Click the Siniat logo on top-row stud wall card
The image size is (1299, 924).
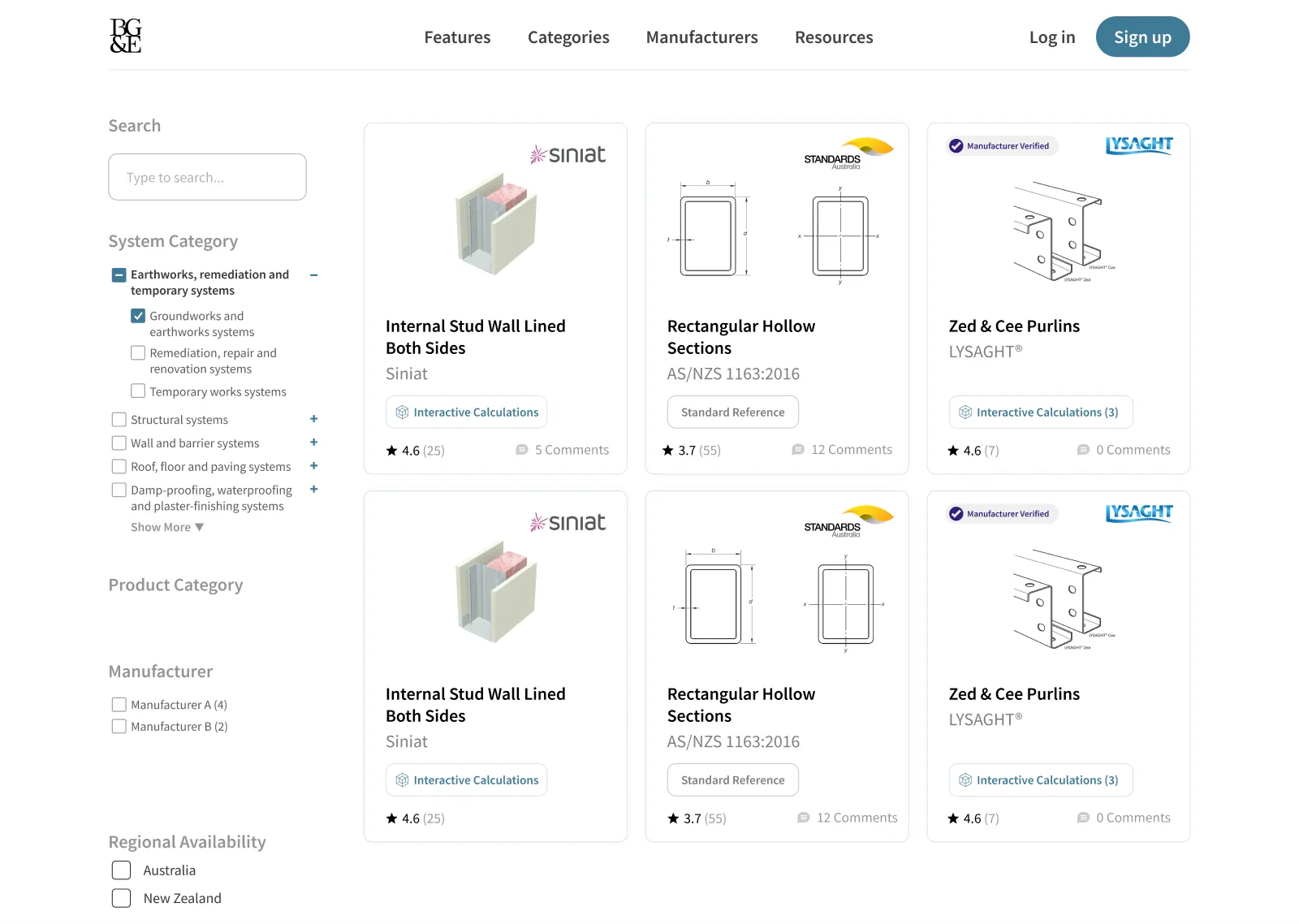coord(568,154)
